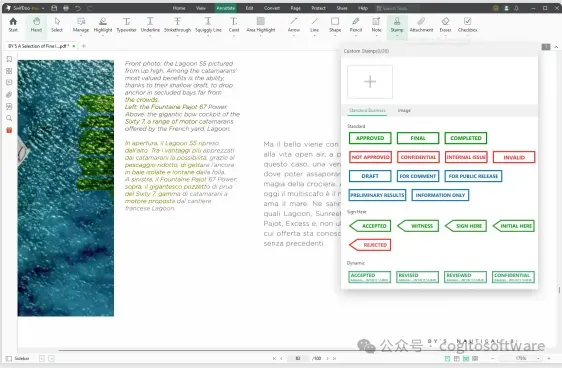Select the Eraser tool
The height and width of the screenshot is (368, 562).
click(x=445, y=25)
